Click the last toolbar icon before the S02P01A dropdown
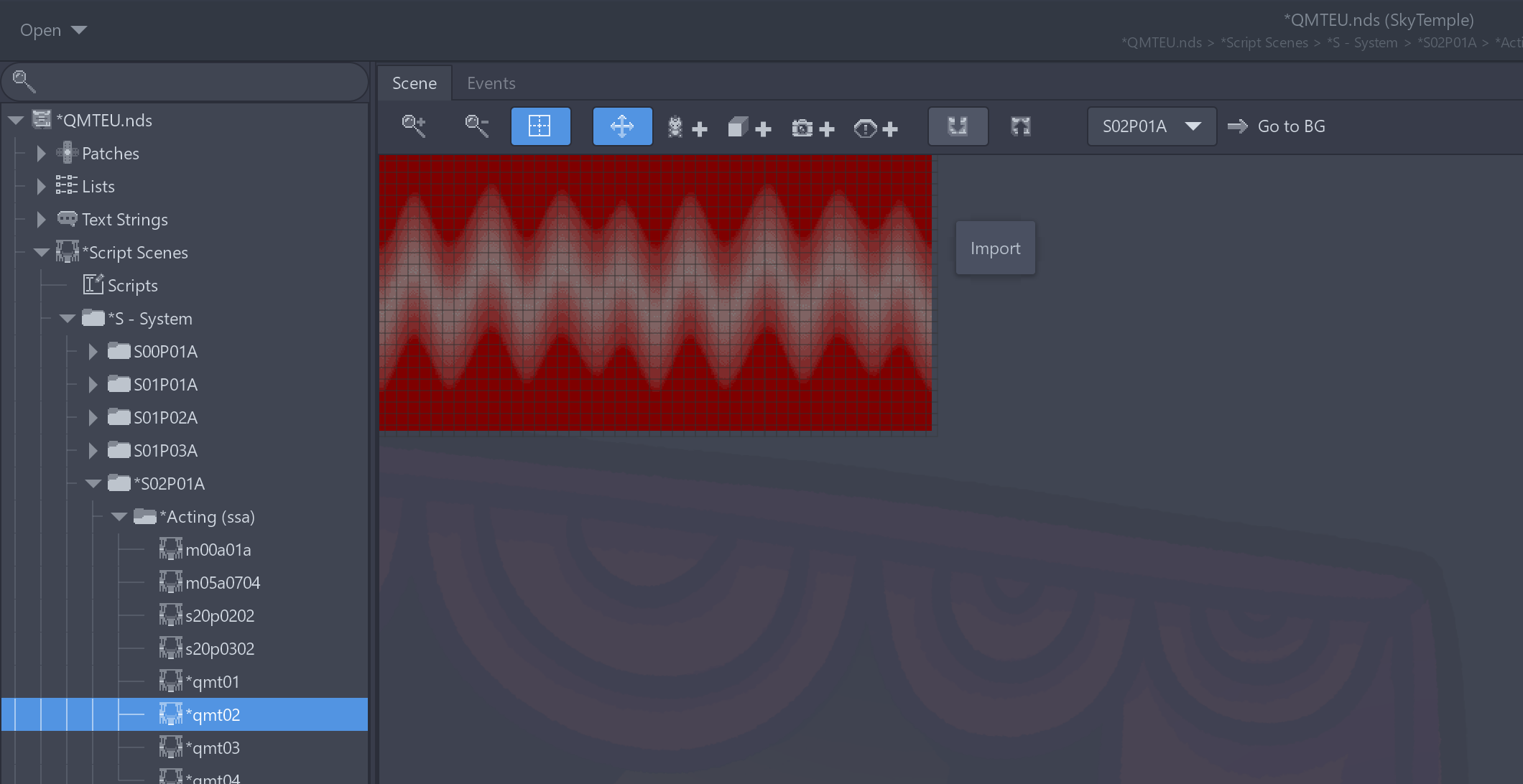 (1021, 126)
